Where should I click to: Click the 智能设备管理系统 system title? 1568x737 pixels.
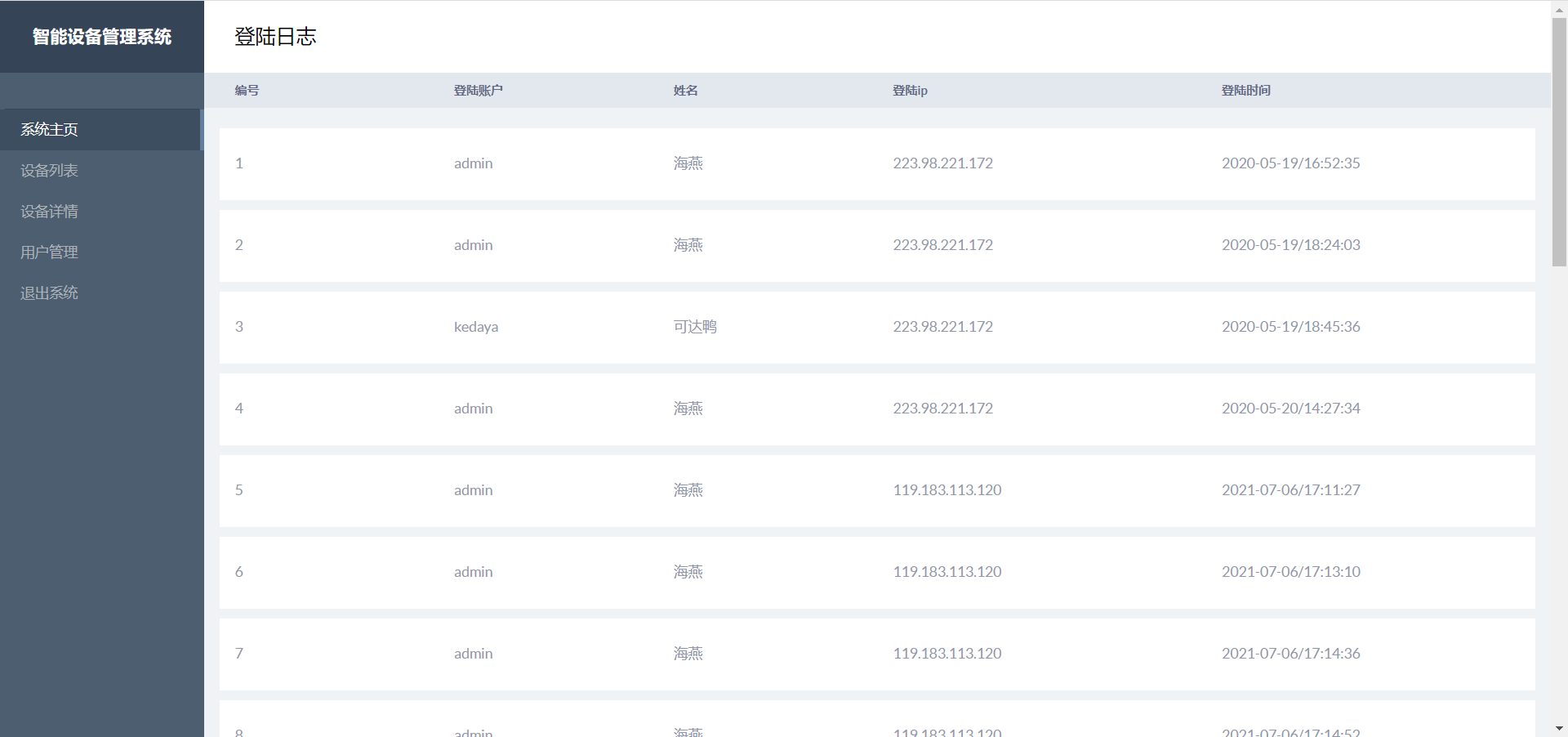click(101, 36)
